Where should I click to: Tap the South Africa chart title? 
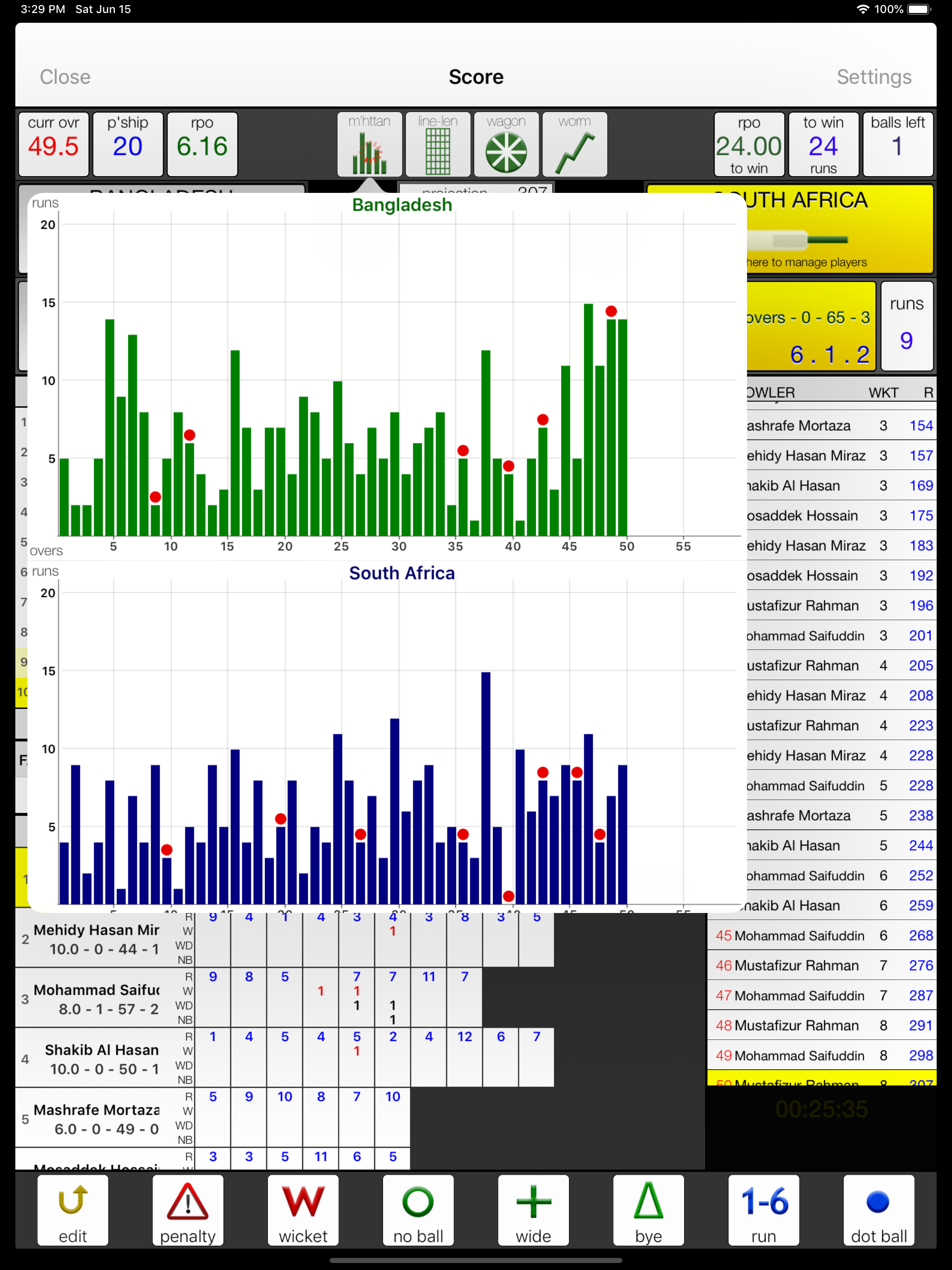(x=402, y=573)
